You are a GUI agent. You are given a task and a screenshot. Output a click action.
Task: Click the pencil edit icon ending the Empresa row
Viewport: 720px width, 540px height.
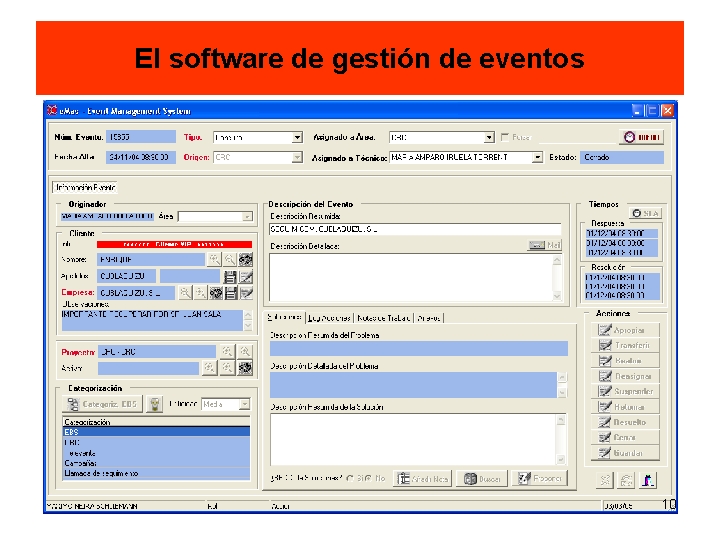click(247, 292)
